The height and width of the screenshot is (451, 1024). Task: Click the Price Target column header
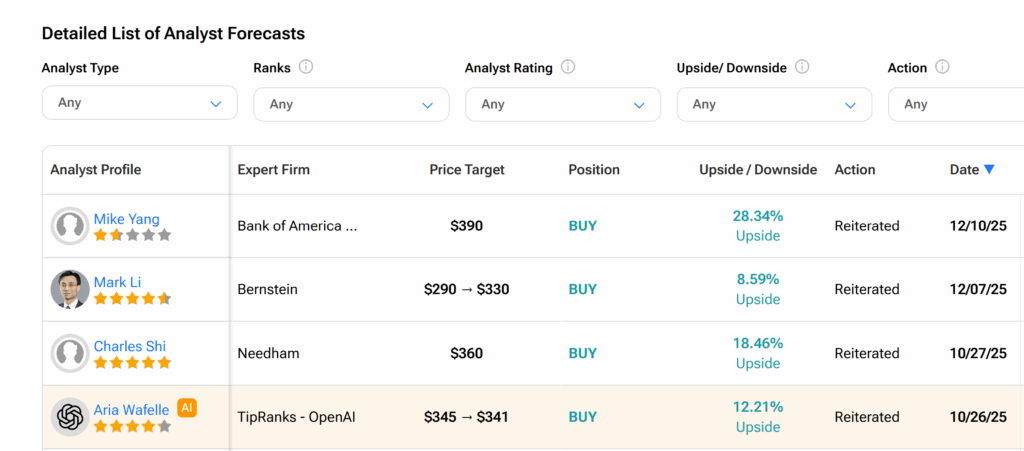tap(466, 170)
